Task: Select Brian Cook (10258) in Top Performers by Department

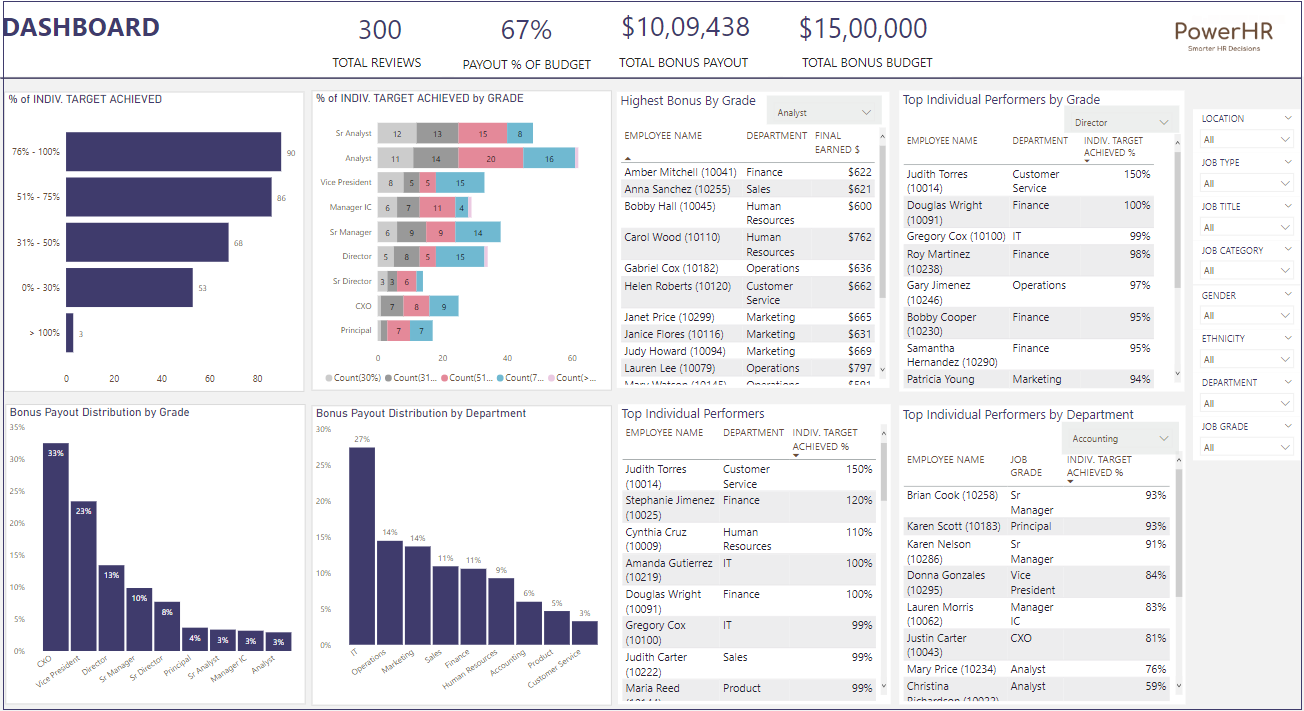Action: pyautogui.click(x=952, y=495)
